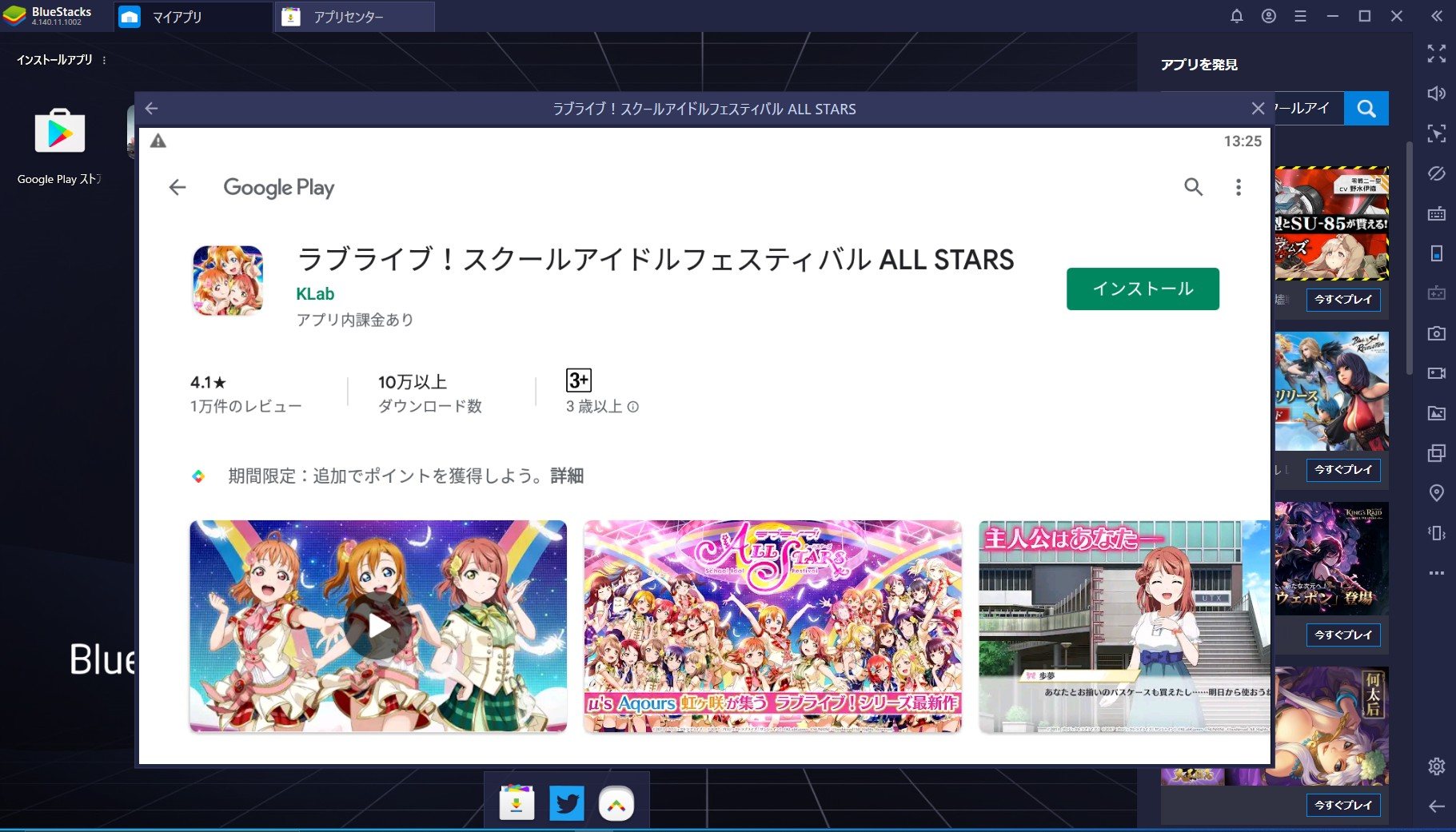Click the green インストール button

pyautogui.click(x=1143, y=289)
